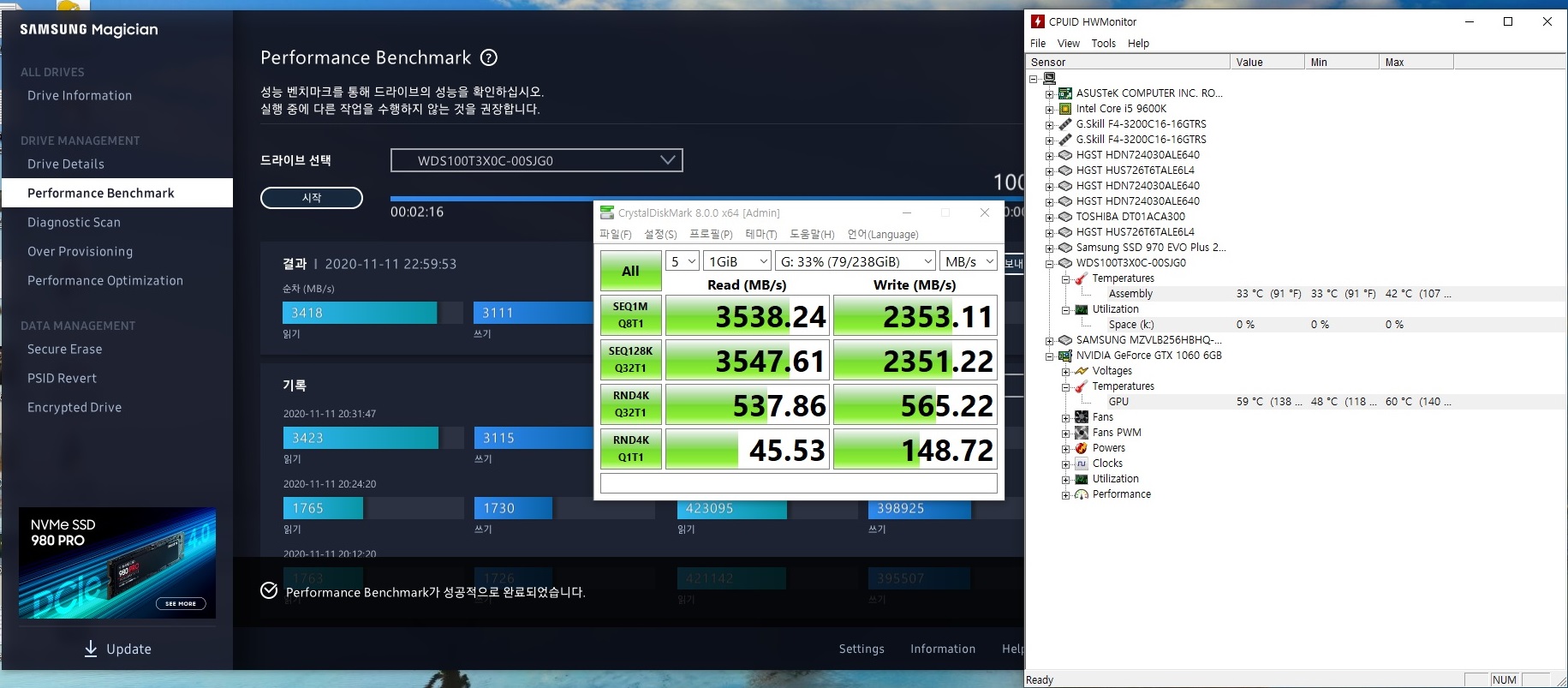
Task: Expand the Fans PWM tree node
Action: [x=1066, y=434]
